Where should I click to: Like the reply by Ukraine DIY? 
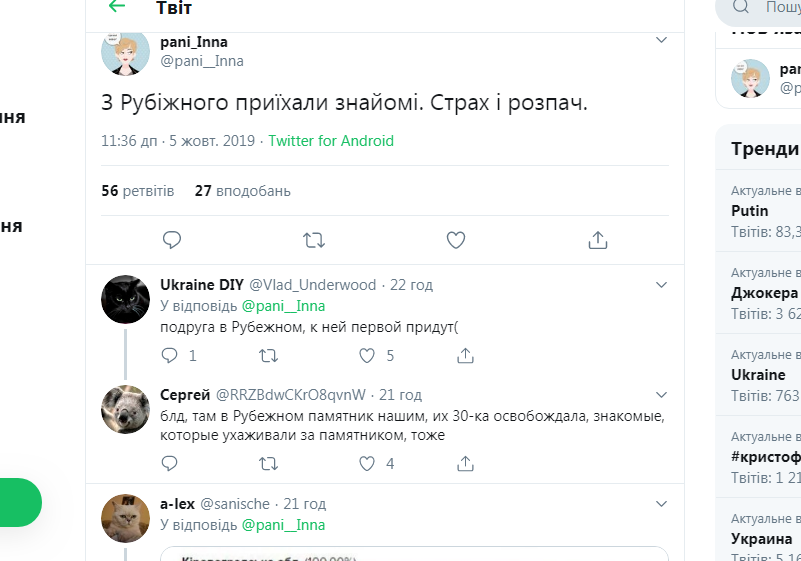coord(367,355)
